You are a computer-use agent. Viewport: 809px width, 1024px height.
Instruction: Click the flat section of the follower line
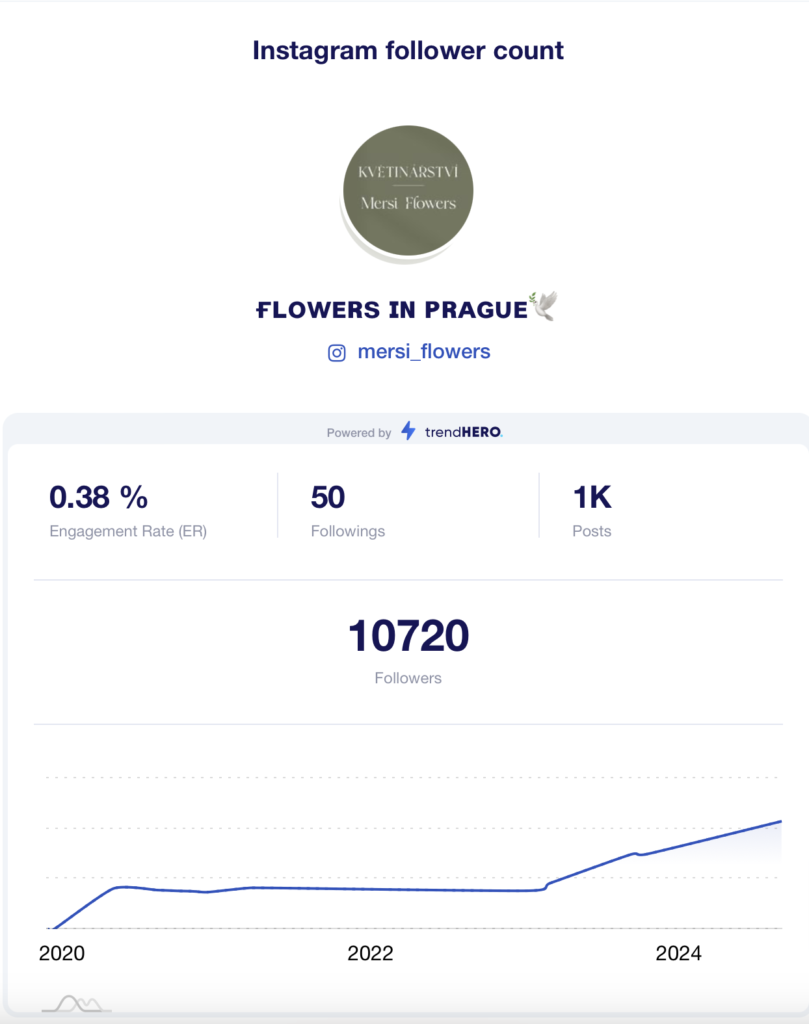click(400, 889)
